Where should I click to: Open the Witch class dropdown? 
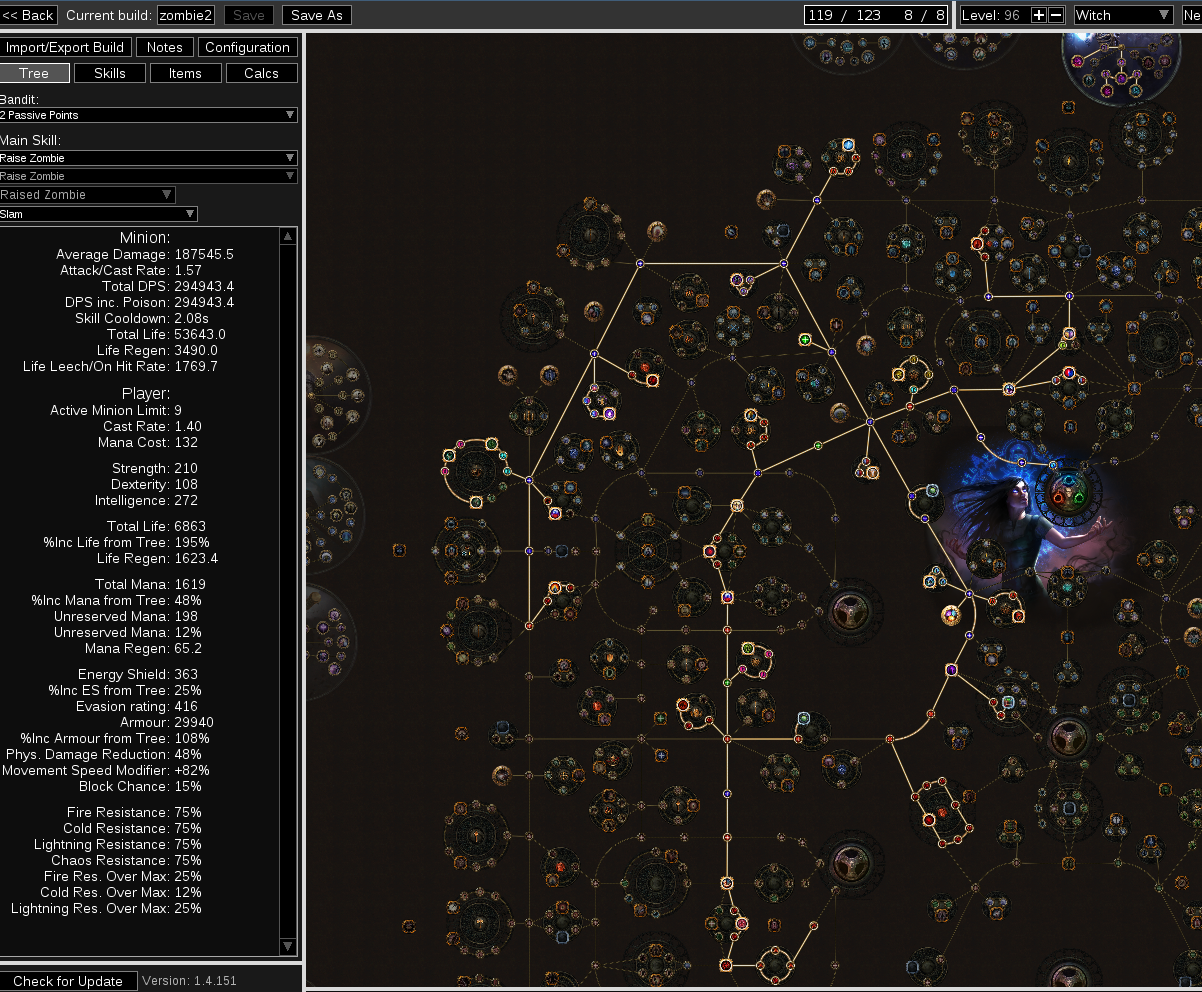pyautogui.click(x=1123, y=15)
